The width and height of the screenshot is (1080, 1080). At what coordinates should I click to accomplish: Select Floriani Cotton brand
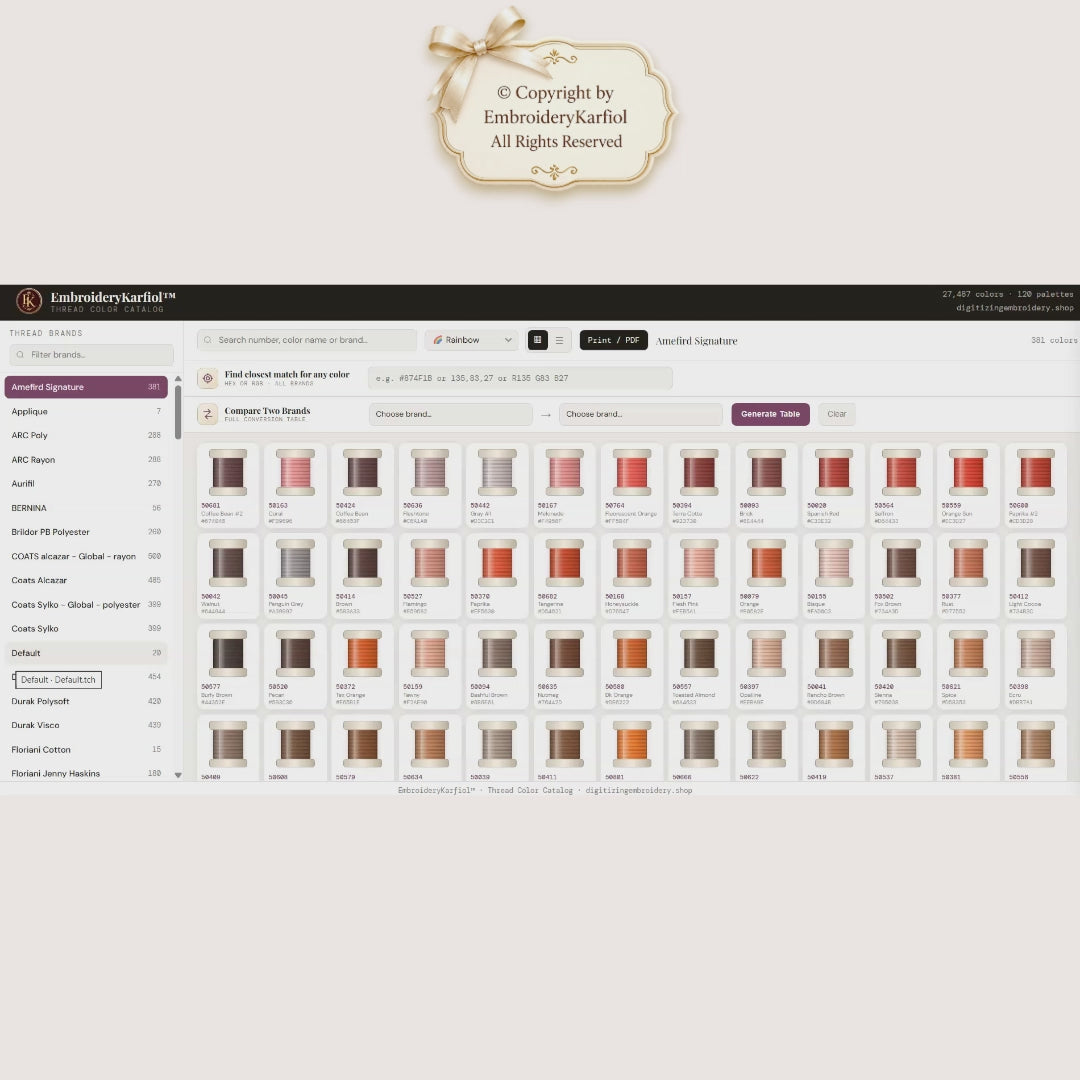click(86, 749)
